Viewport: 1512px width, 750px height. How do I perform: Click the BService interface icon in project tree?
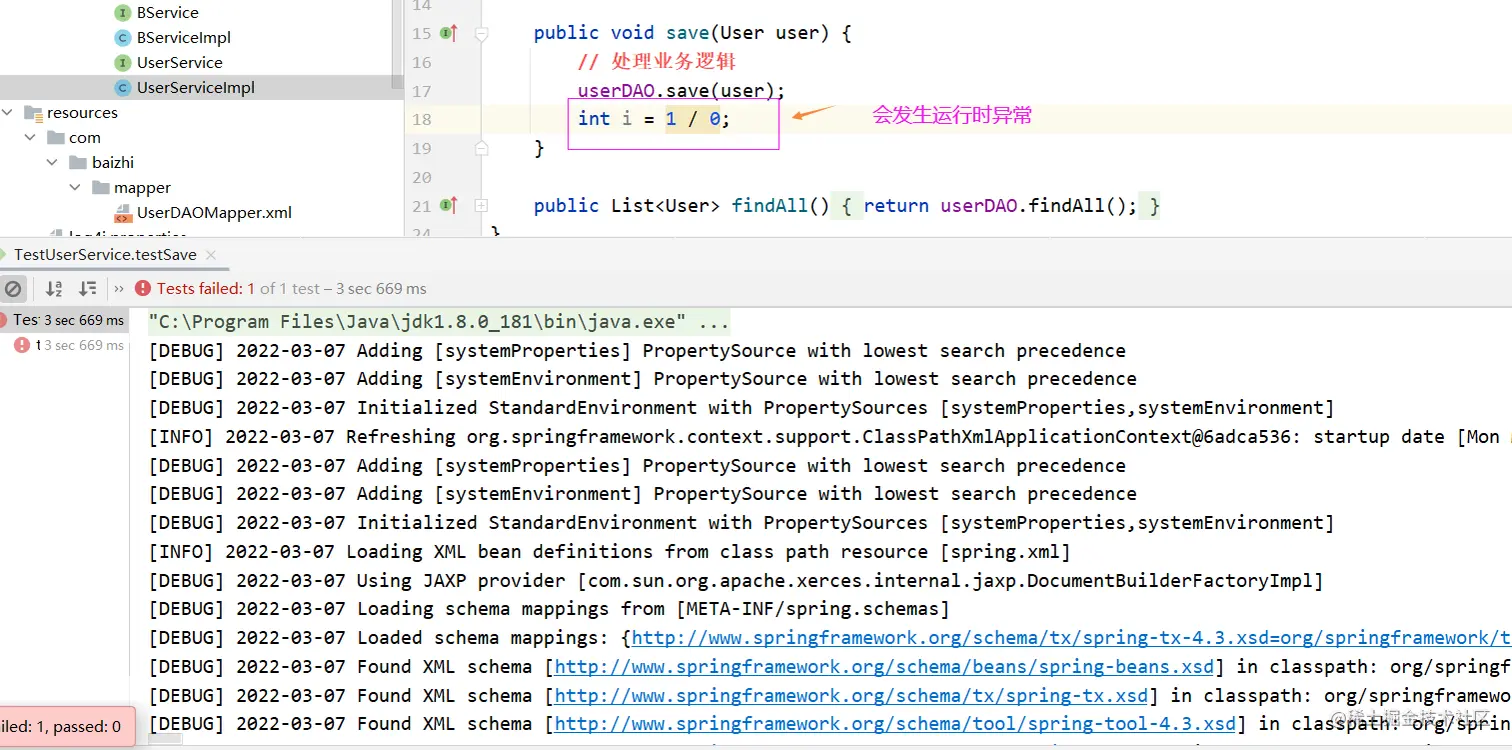(x=123, y=13)
